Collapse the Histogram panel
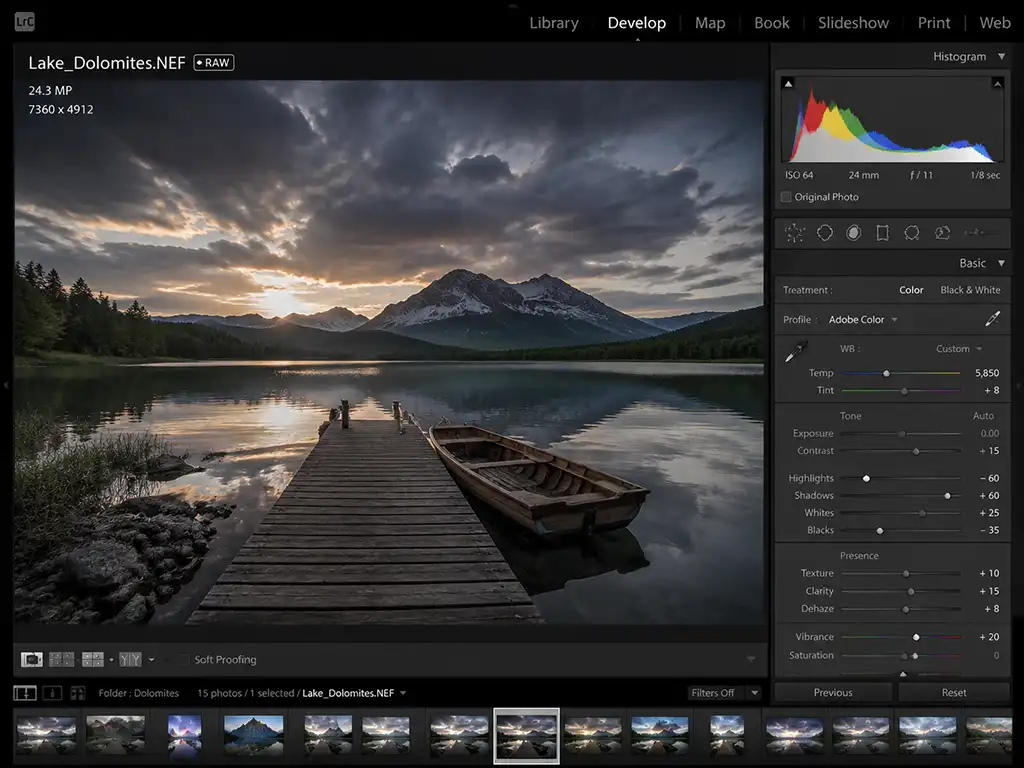Viewport: 1024px width, 768px height. (x=1001, y=57)
